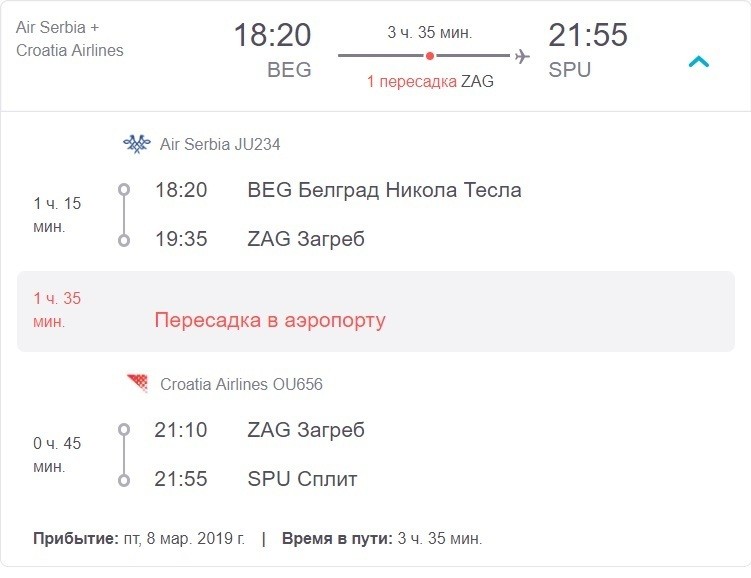Click the Croatia Airlines OU656 flight label
Viewport: 751px width, 578px height.
tap(241, 384)
